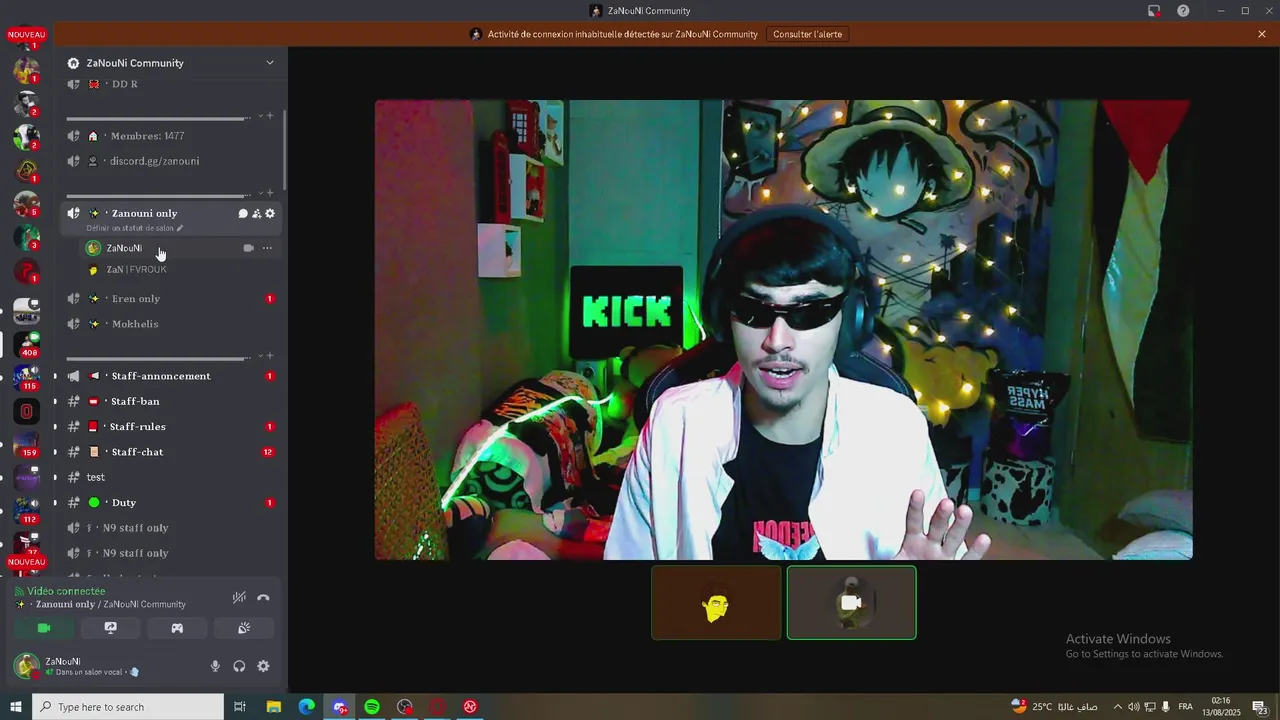Click the main webcam video feed
Image resolution: width=1280 pixels, height=720 pixels.
coord(784,330)
